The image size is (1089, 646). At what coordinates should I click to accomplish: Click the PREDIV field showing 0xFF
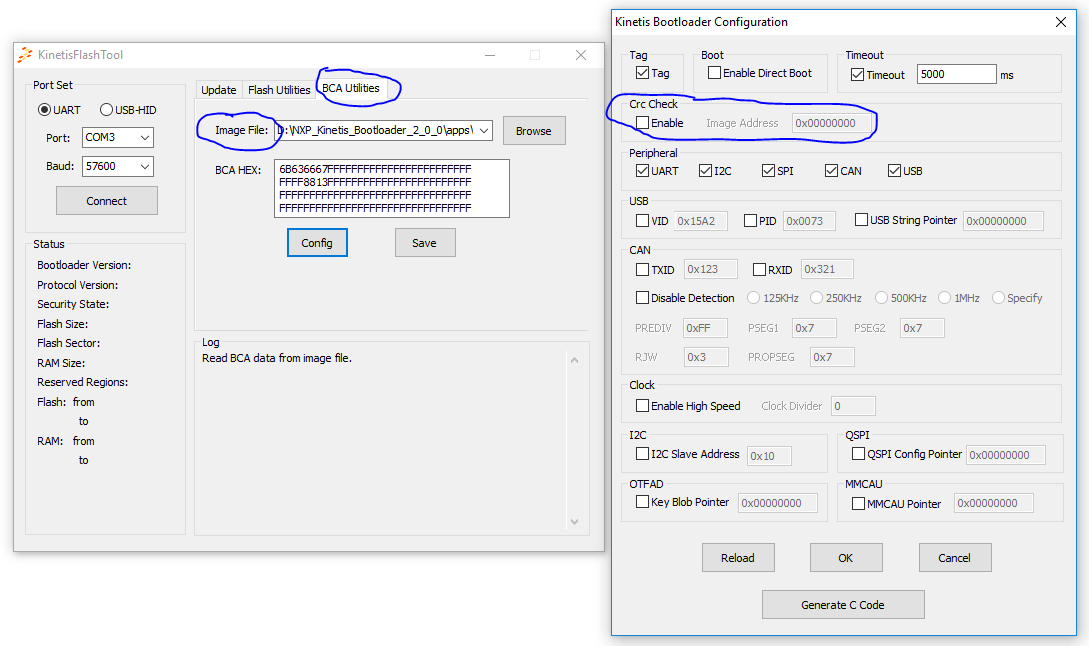pyautogui.click(x=706, y=328)
